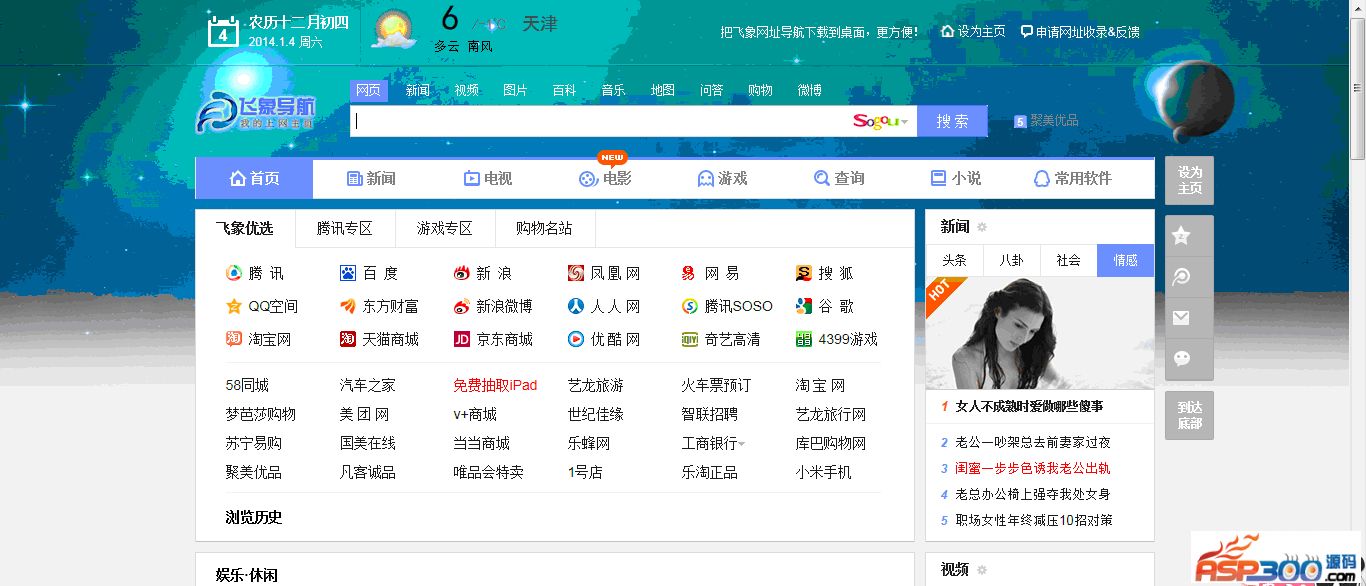Viewport: 1366px width, 586px height.
Task: Open the 百度 paw icon
Action: 348,273
